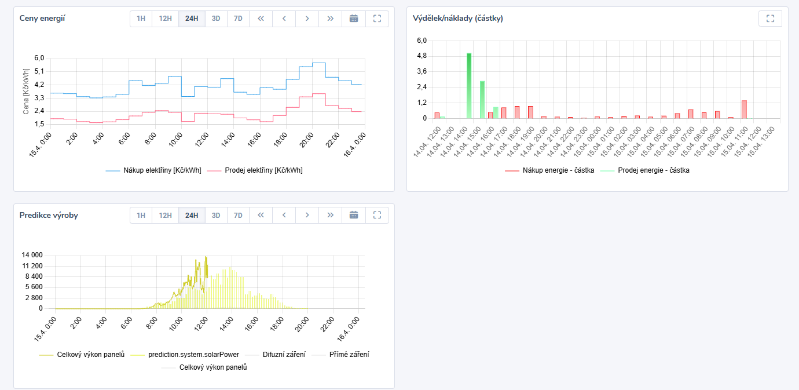Toggle Prodej energie - částka legend series

point(645,170)
